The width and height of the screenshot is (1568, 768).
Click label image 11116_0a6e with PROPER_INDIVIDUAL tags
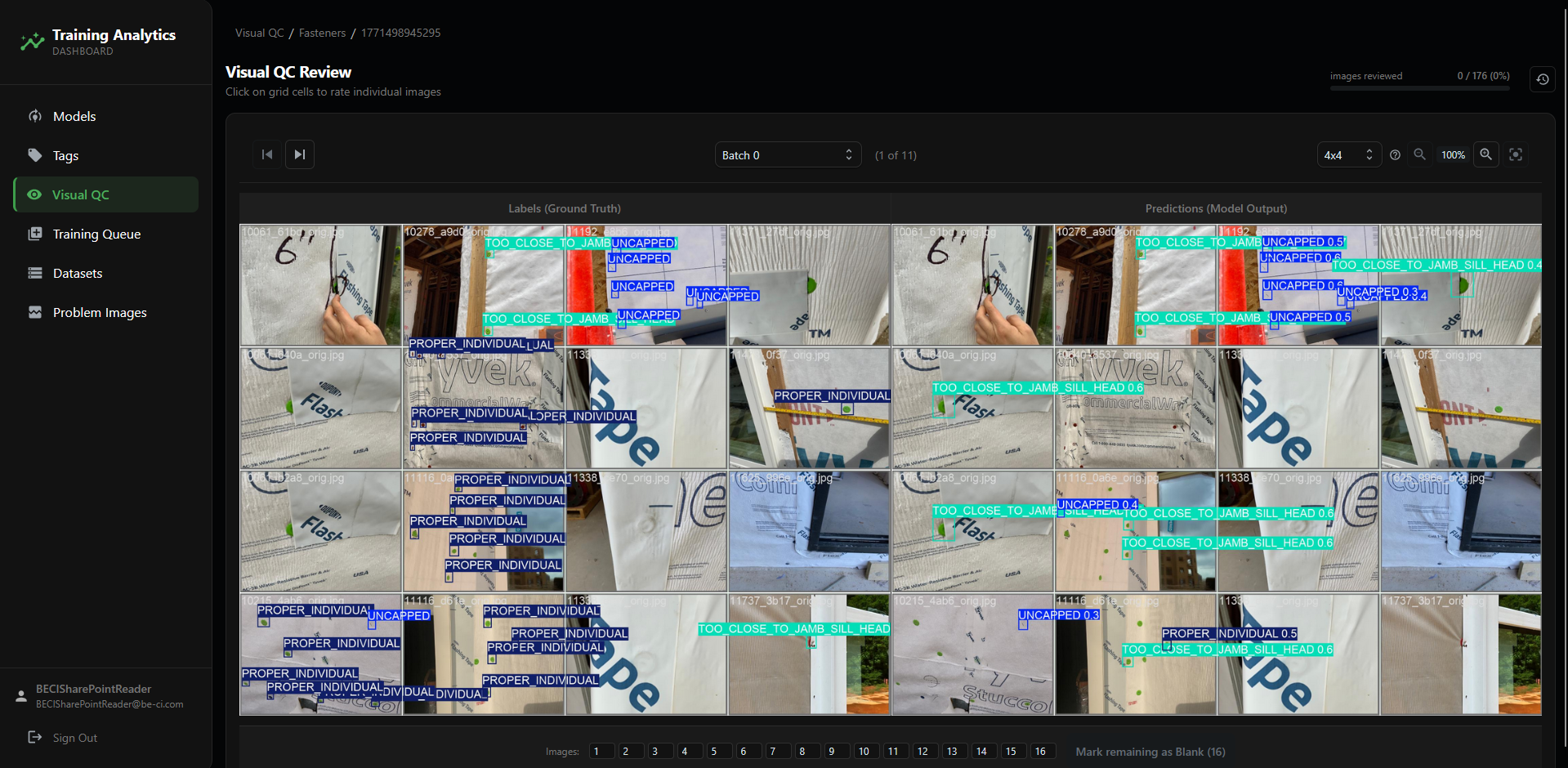484,531
